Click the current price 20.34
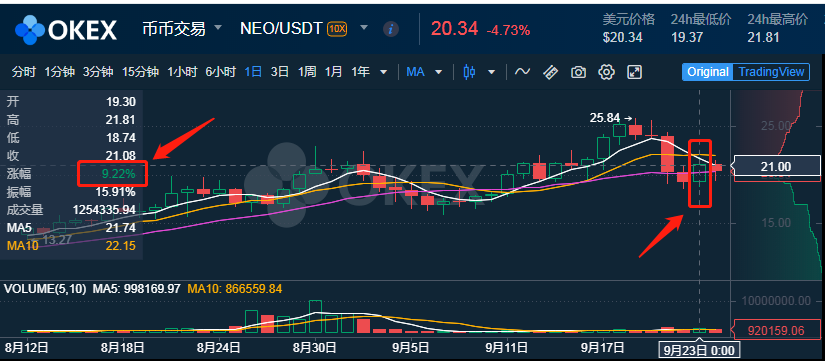Screen dimensions: 825x361 454,28
